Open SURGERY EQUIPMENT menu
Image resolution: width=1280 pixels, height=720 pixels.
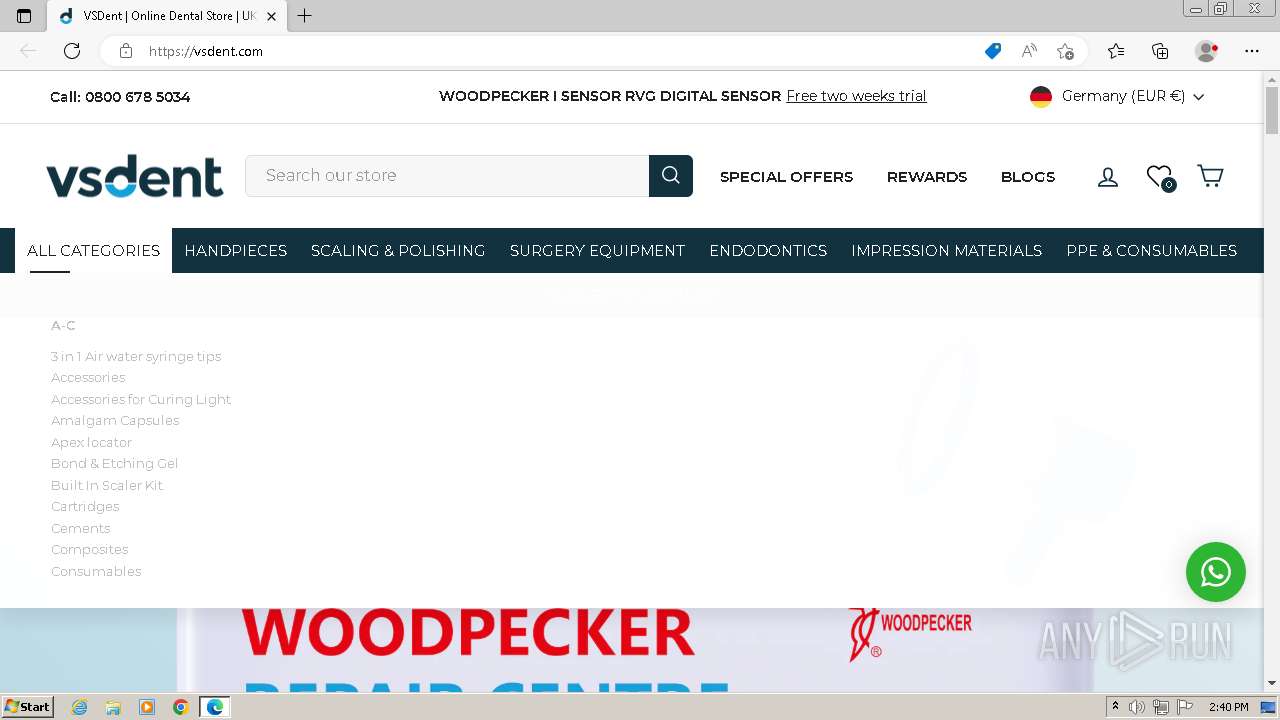click(x=597, y=251)
